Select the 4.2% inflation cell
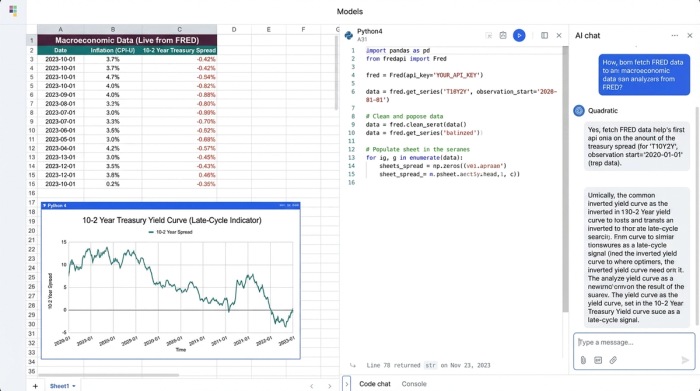Viewport: 700px width, 391px height. (x=112, y=148)
